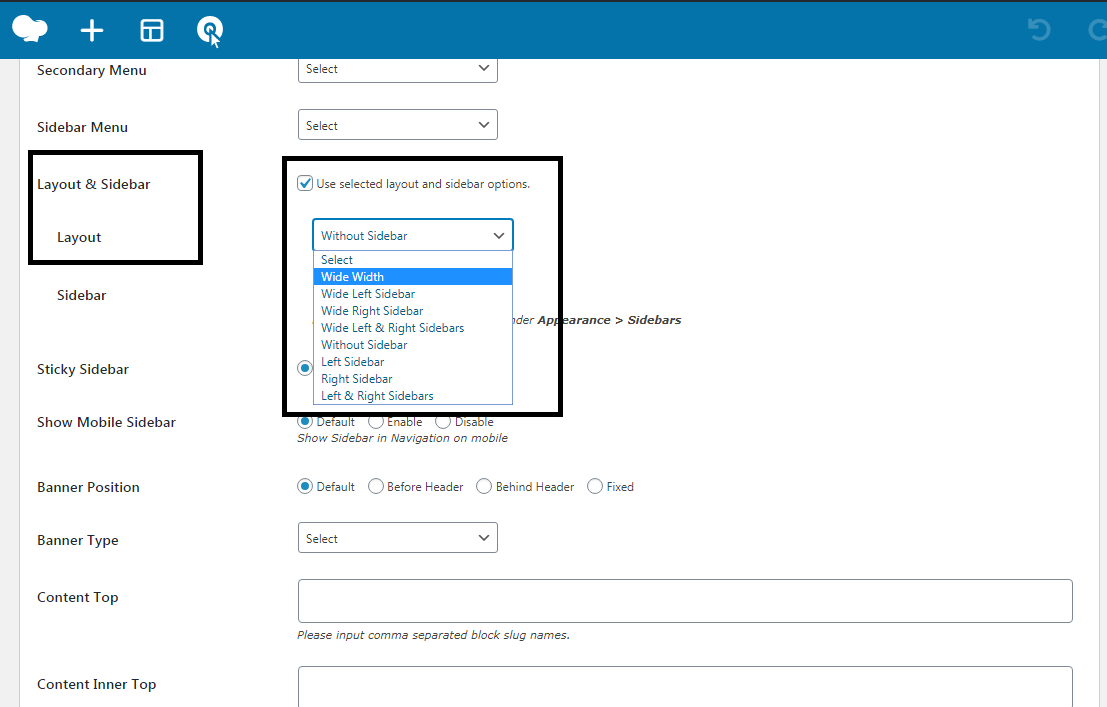Click the 'Layout & Sidebar' label
Image resolution: width=1107 pixels, height=707 pixels.
[x=94, y=184]
